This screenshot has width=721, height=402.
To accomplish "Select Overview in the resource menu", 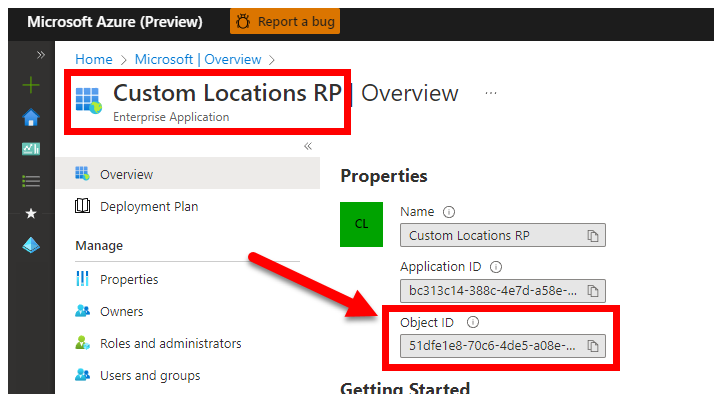I will click(126, 174).
